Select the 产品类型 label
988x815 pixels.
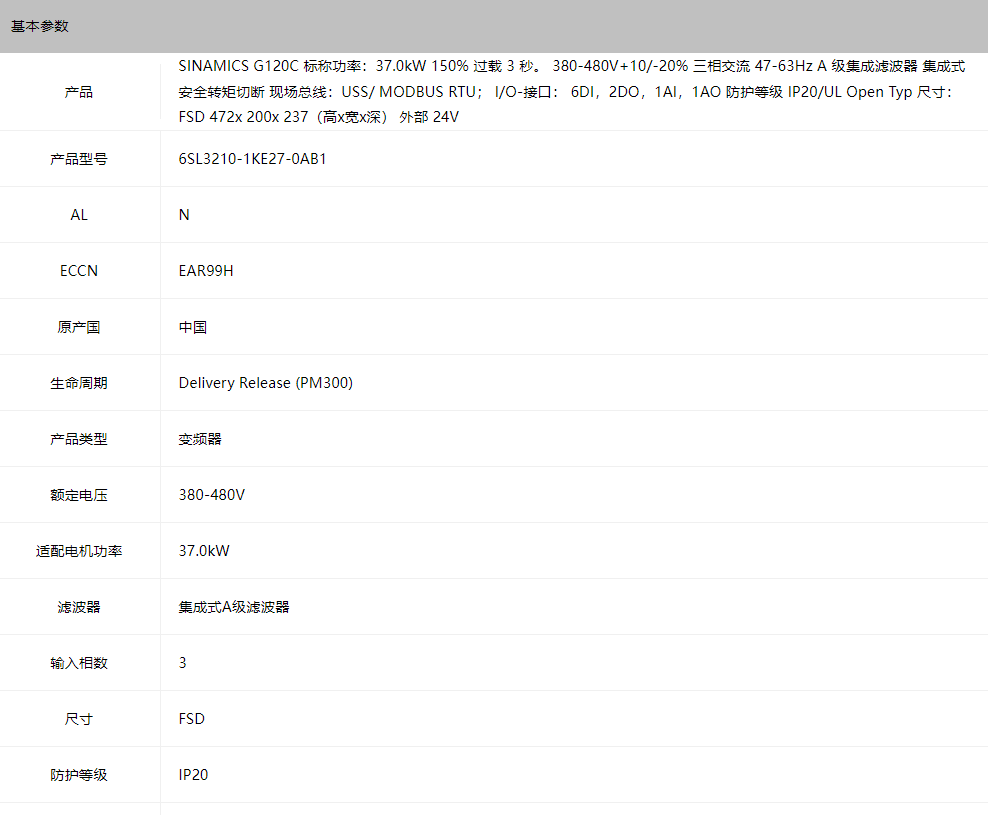coord(79,439)
